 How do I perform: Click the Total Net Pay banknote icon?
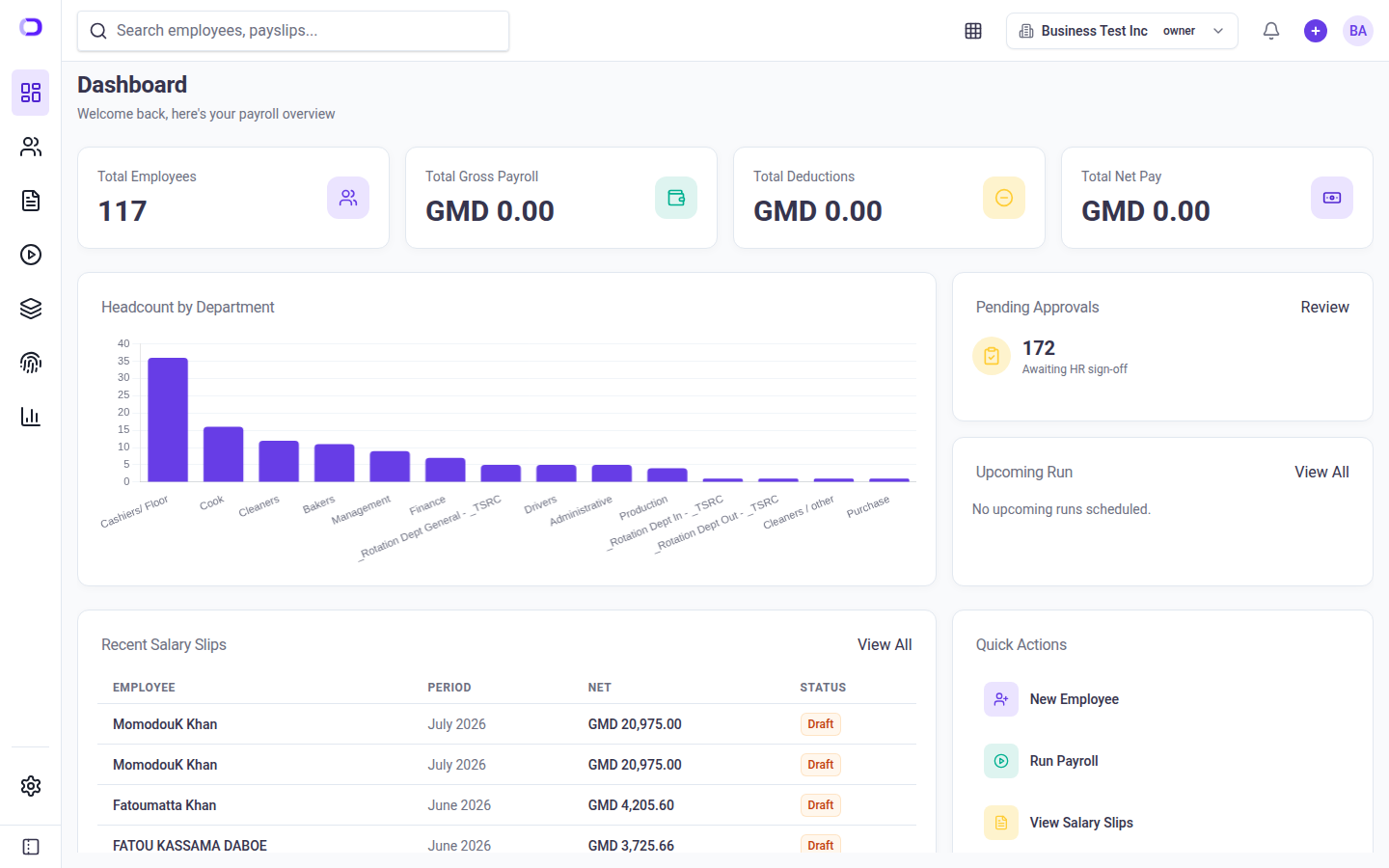(x=1332, y=198)
